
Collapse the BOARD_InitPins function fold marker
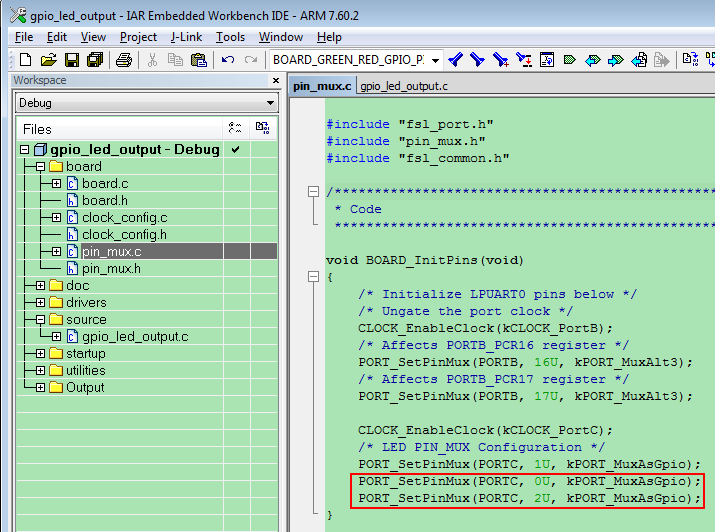(313, 276)
